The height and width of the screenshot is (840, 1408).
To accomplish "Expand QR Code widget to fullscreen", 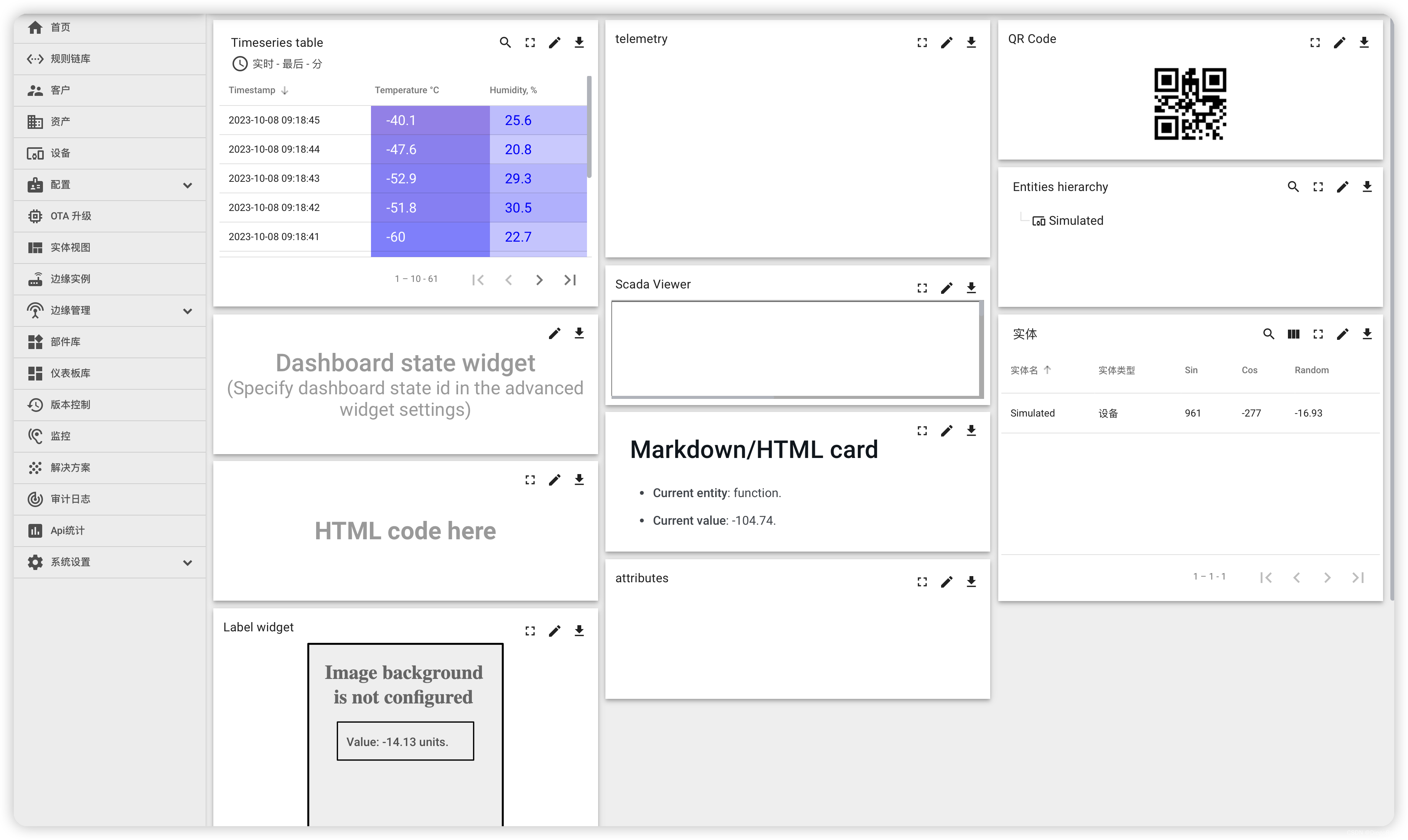I will (1315, 43).
